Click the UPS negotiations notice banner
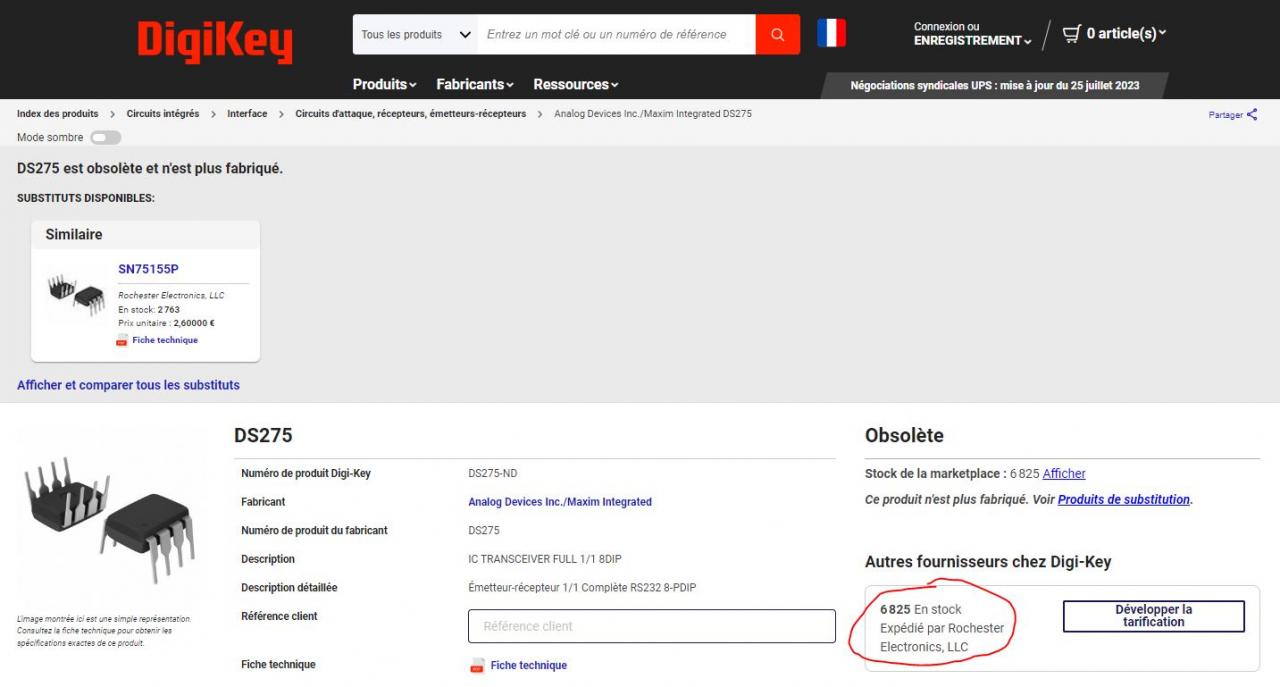 click(x=995, y=86)
